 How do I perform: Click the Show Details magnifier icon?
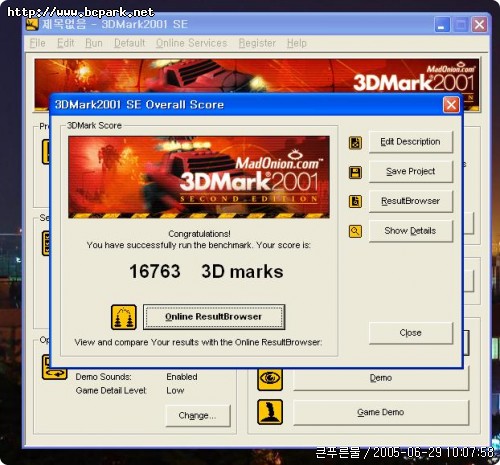click(x=355, y=231)
